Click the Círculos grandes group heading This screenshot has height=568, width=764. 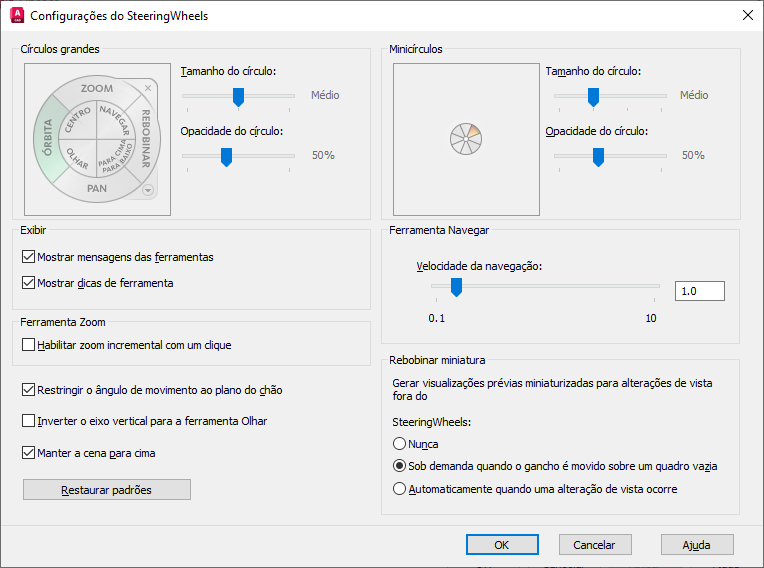coord(60,49)
